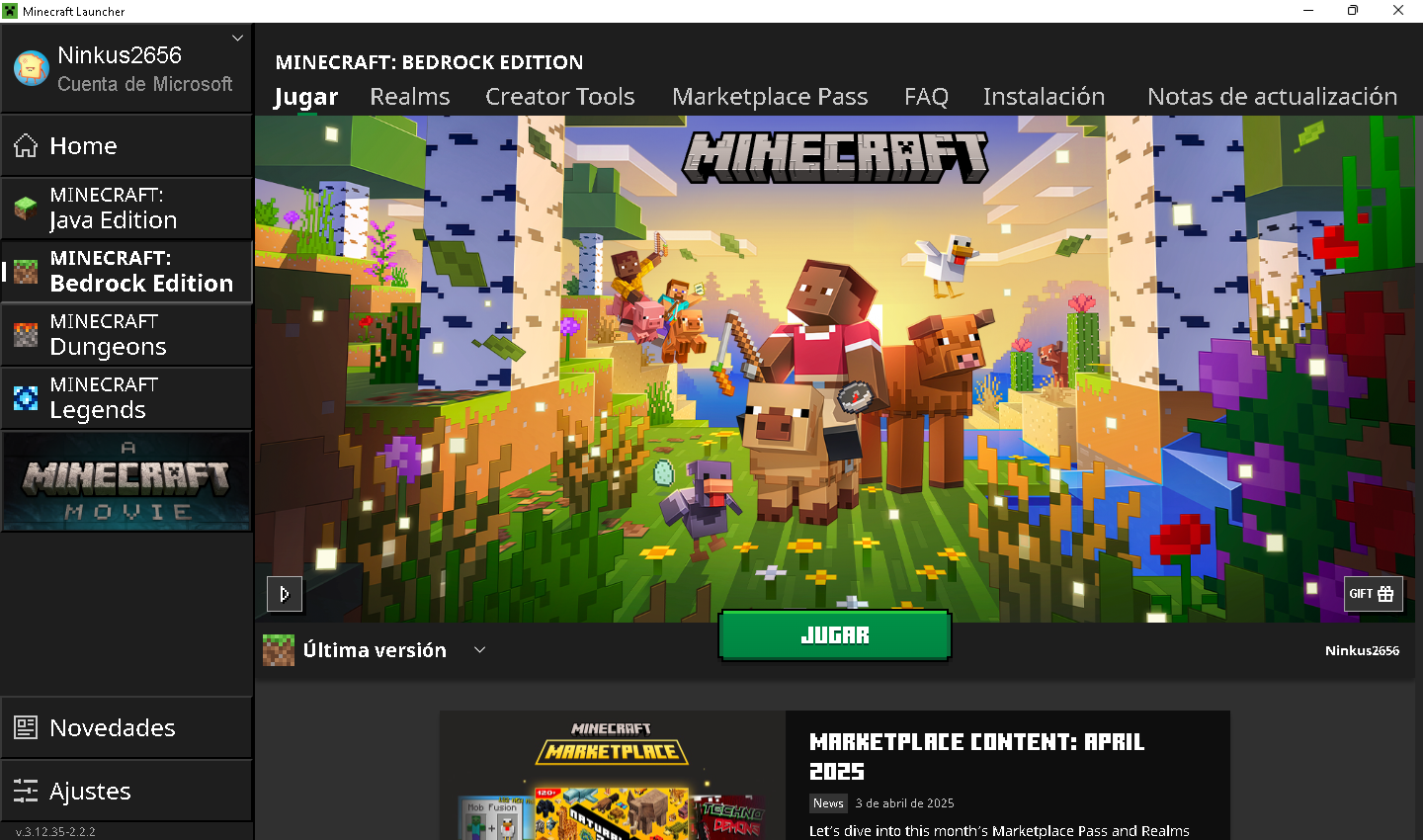The image size is (1423, 840).
Task: Switch to the Realms tab
Action: point(410,97)
